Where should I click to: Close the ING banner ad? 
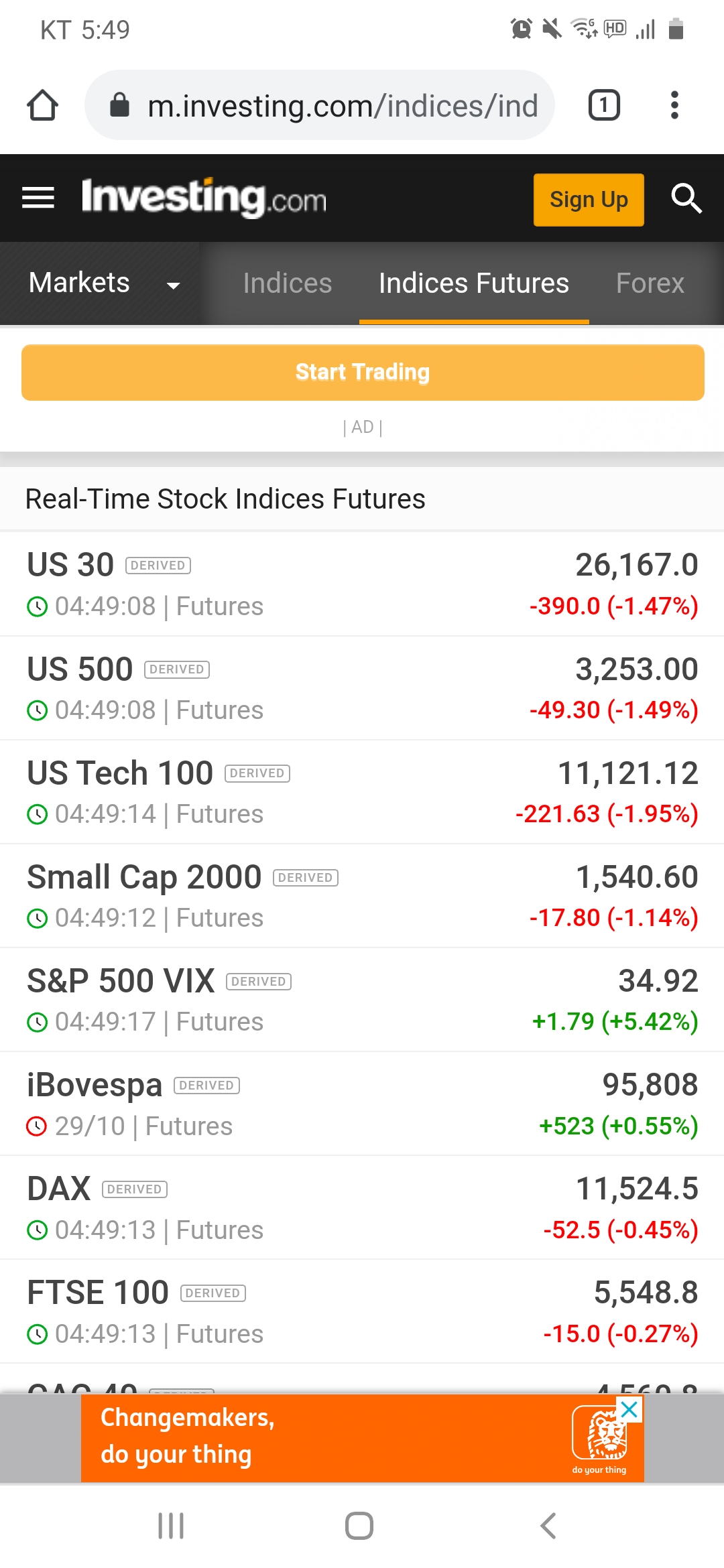pyautogui.click(x=629, y=1410)
